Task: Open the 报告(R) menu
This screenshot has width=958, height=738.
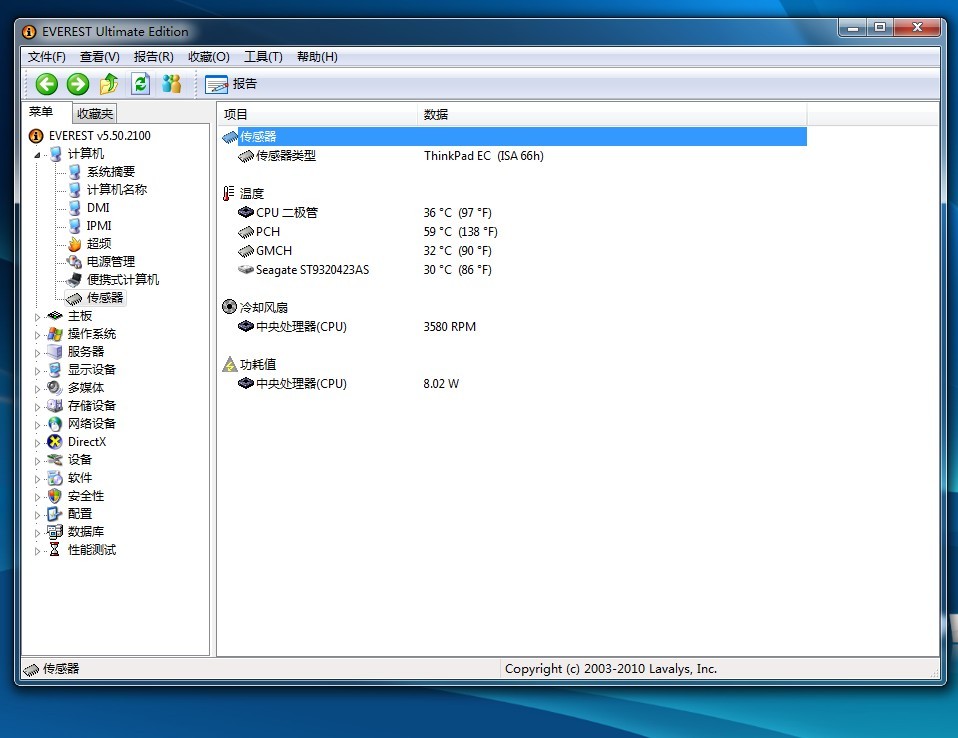Action: (x=153, y=57)
